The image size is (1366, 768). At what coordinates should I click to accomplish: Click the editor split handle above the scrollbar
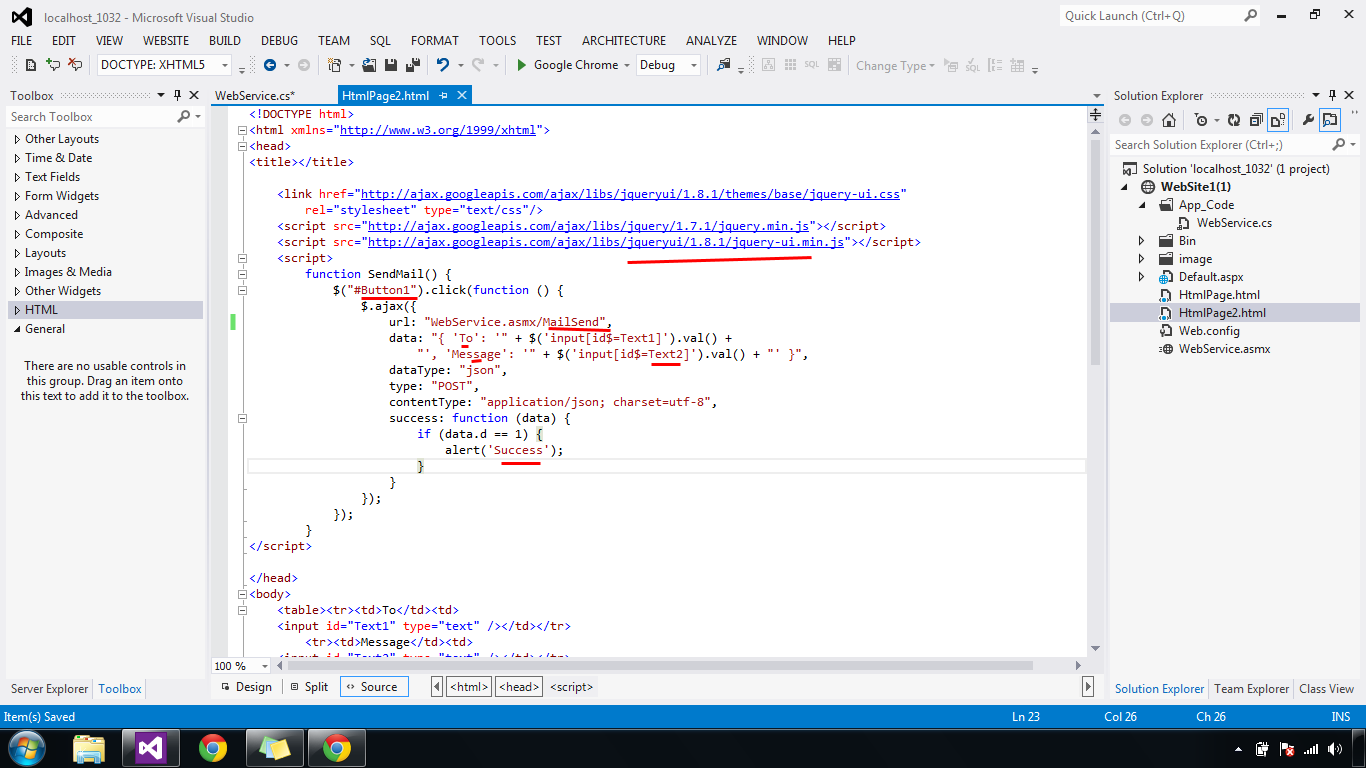pyautogui.click(x=1095, y=115)
